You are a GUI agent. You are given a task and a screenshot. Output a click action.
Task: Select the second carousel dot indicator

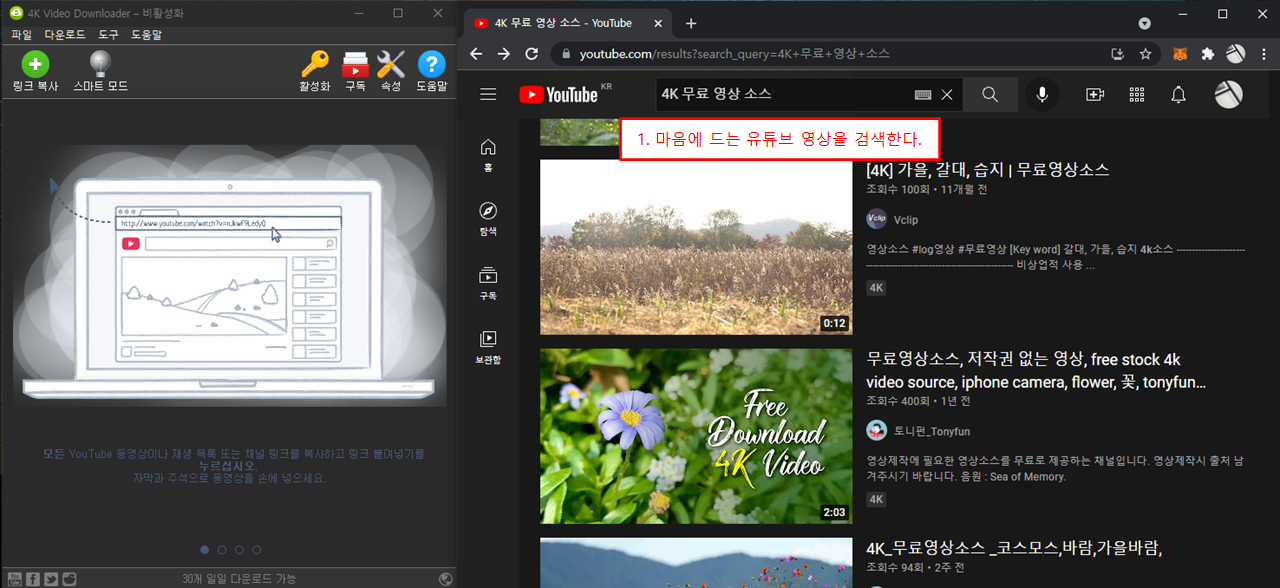click(222, 549)
